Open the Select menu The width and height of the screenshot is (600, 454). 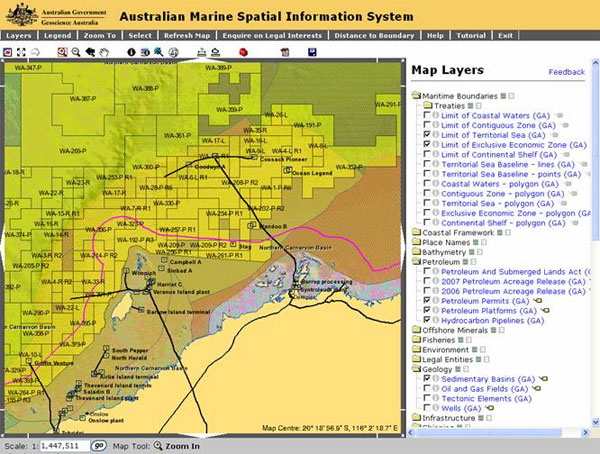point(140,36)
